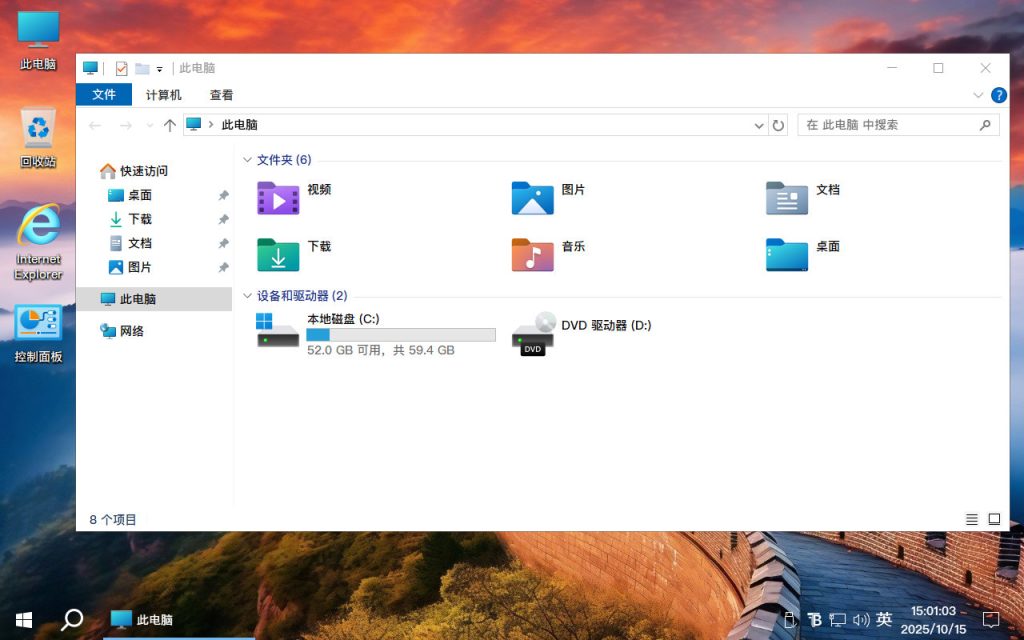Collapse the 文件夹 (6) section
Viewport: 1024px width, 640px height.
click(x=247, y=160)
